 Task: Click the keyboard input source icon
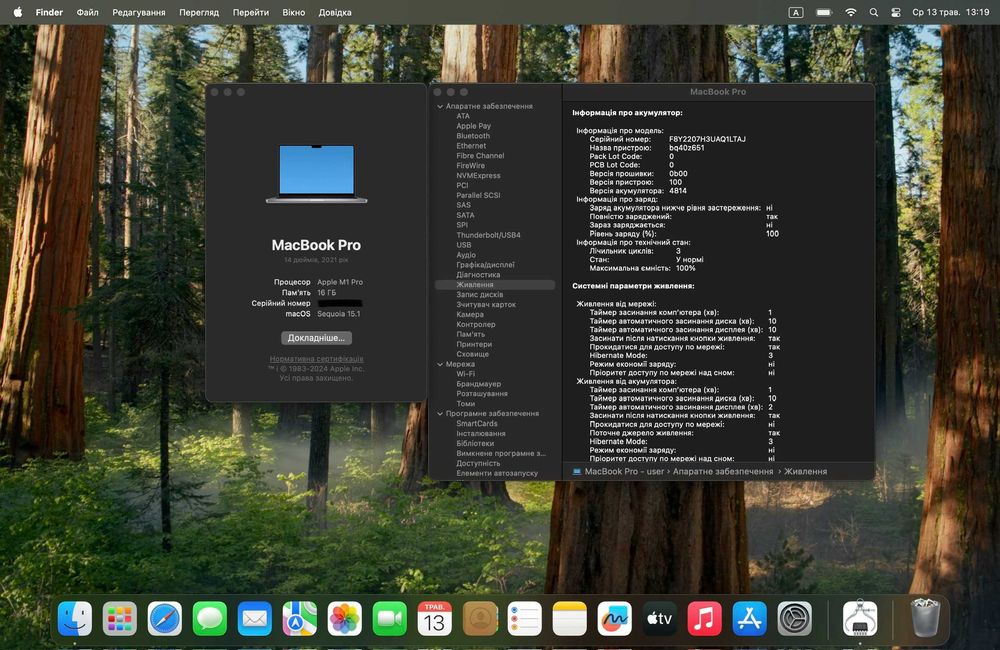pos(796,12)
